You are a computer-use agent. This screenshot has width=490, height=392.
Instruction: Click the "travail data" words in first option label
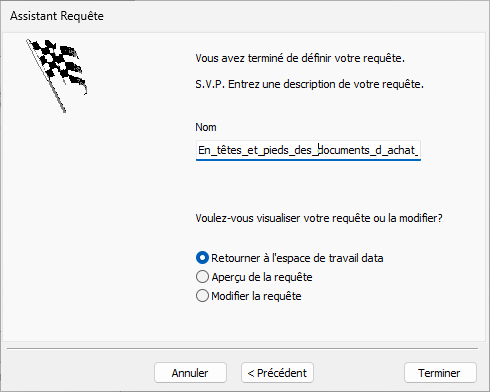(x=356, y=258)
